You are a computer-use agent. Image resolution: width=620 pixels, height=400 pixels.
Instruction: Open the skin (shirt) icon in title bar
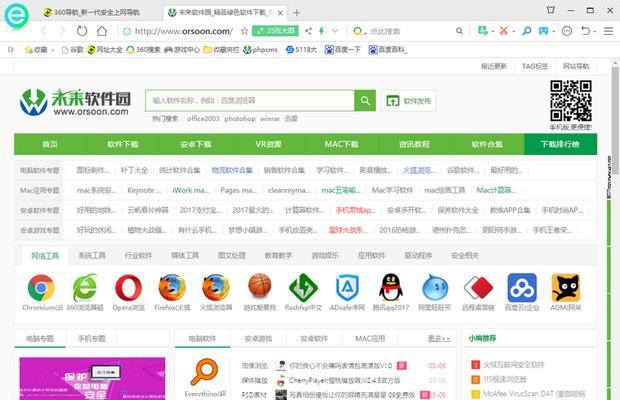pos(550,9)
